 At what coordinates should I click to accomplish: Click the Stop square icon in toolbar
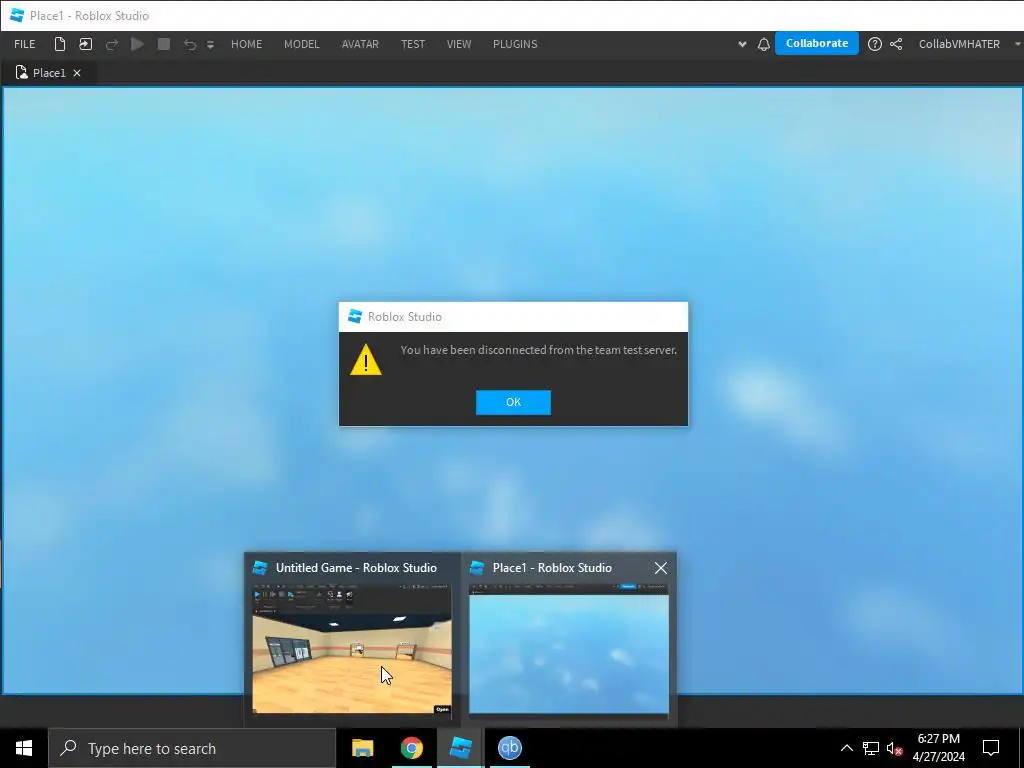164,44
